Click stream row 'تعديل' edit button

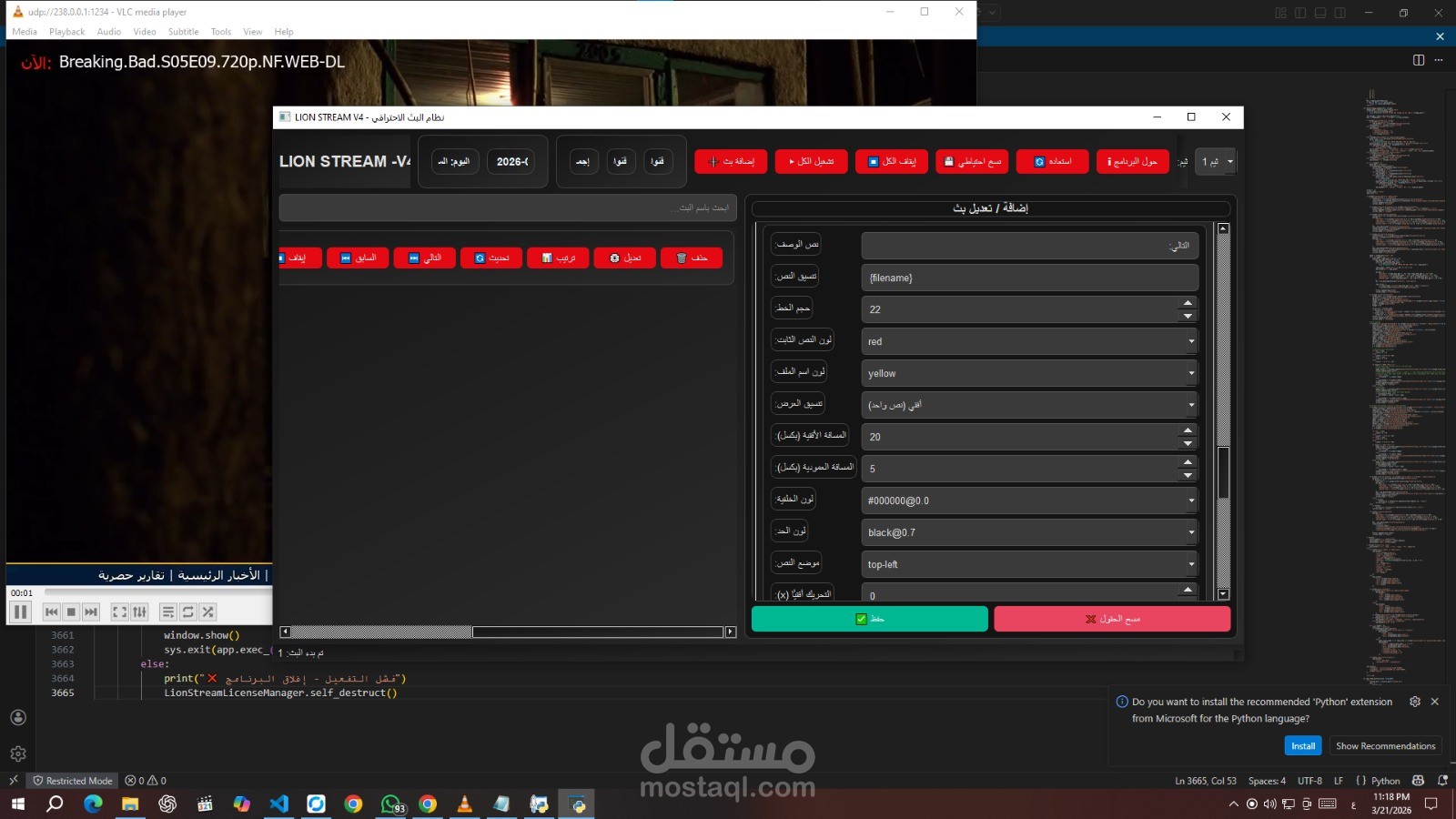click(x=625, y=258)
